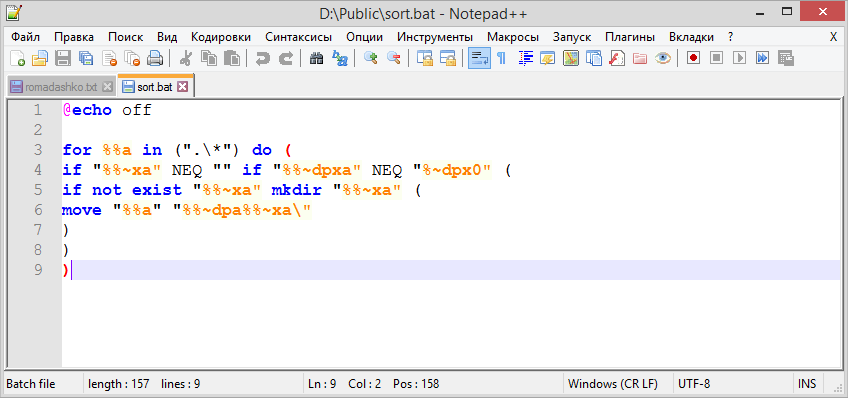Open the Function List panel icon
This screenshot has height=398, width=848.
[x=617, y=58]
